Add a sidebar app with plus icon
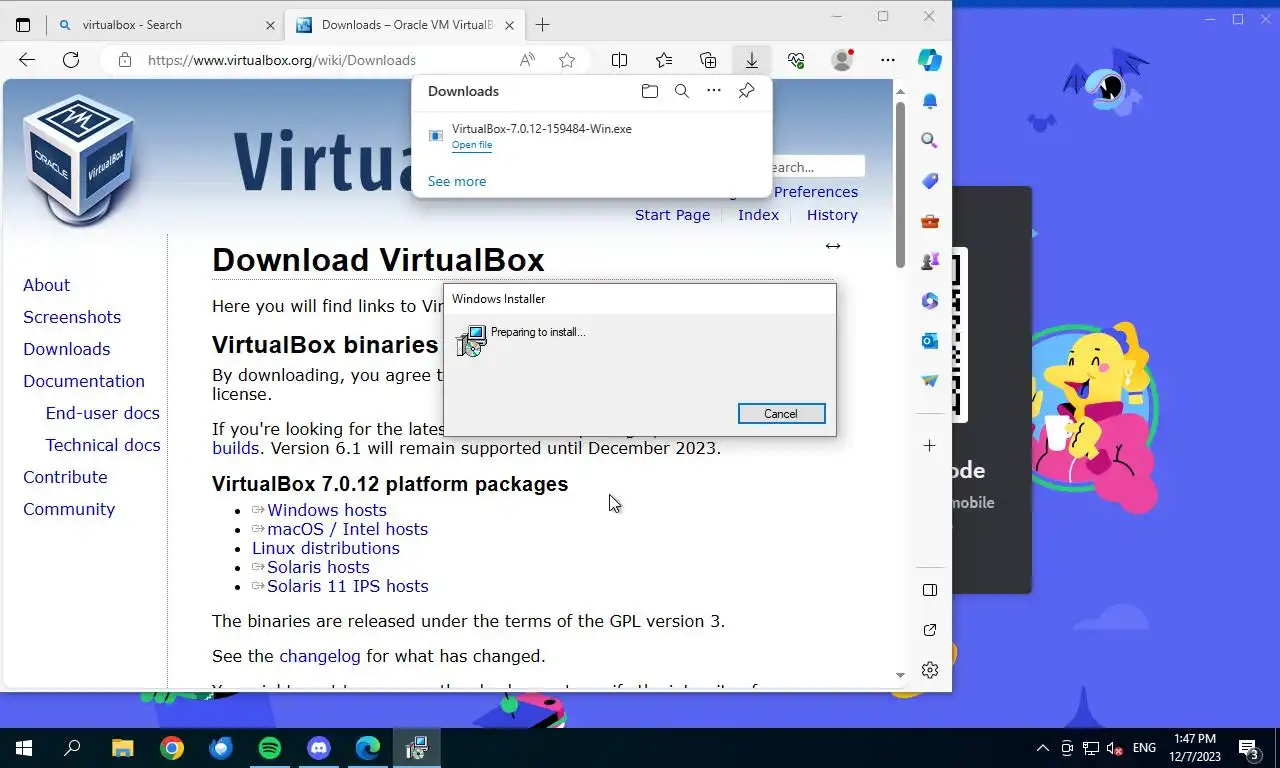 [x=930, y=445]
